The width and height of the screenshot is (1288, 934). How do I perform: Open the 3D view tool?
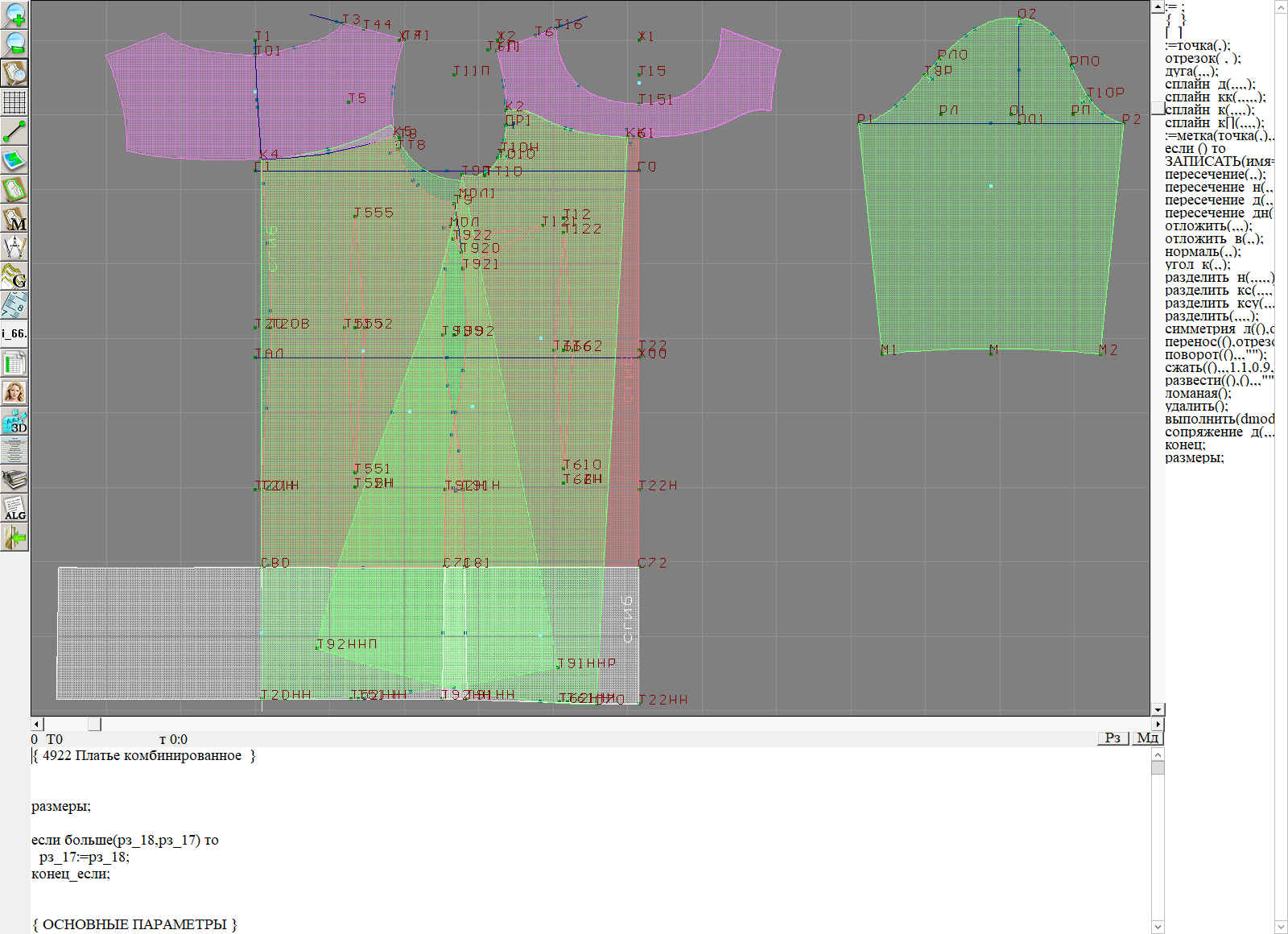coord(14,421)
